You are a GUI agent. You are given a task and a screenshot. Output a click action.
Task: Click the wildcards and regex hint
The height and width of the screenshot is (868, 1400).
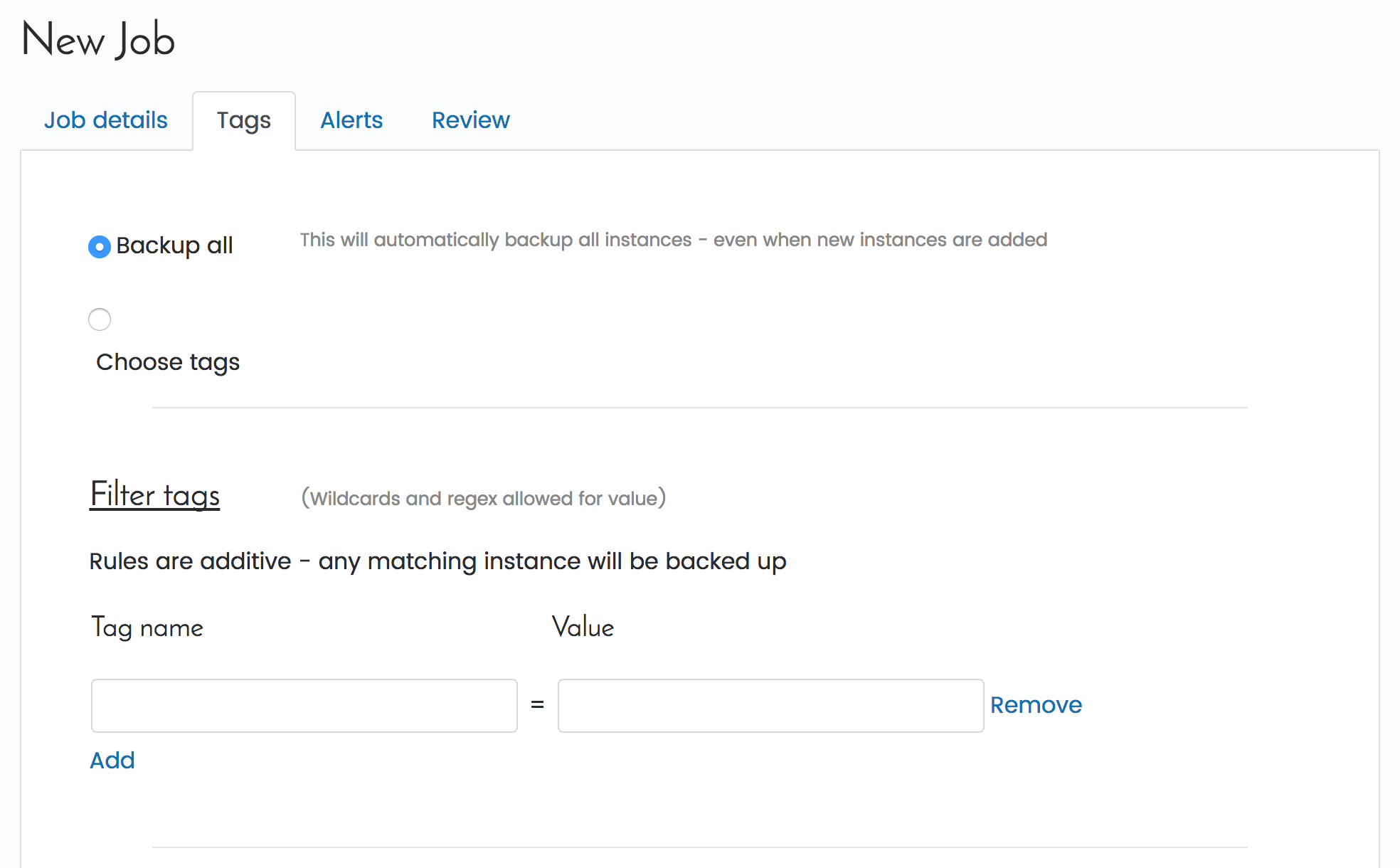click(484, 498)
